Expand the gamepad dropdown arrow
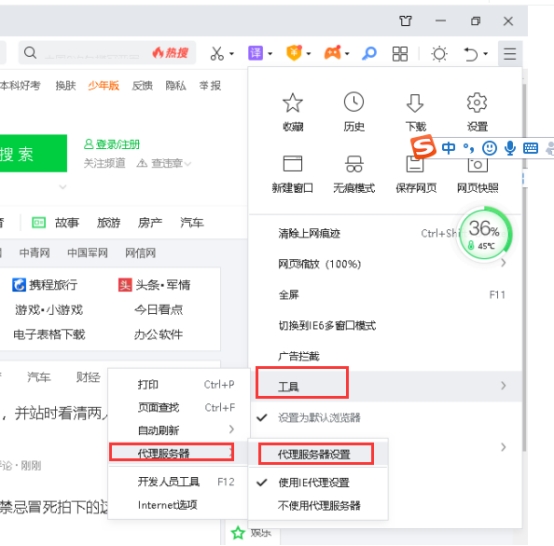This screenshot has width=554, height=546. point(347,54)
